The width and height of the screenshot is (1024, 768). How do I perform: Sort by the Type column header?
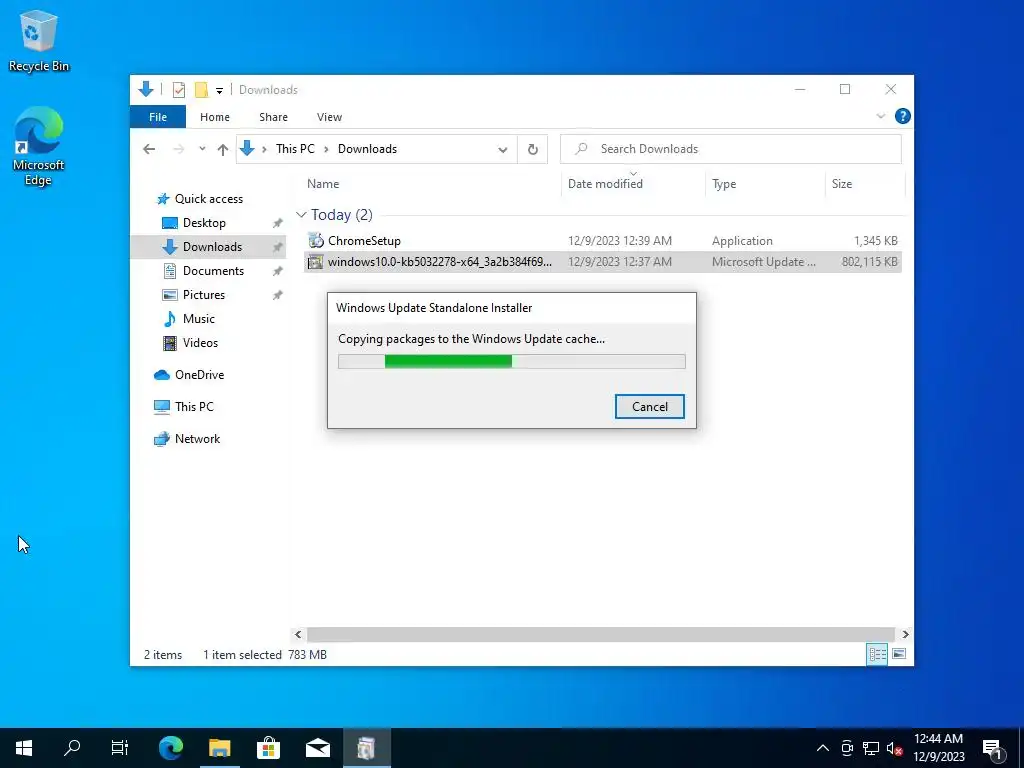(x=724, y=184)
